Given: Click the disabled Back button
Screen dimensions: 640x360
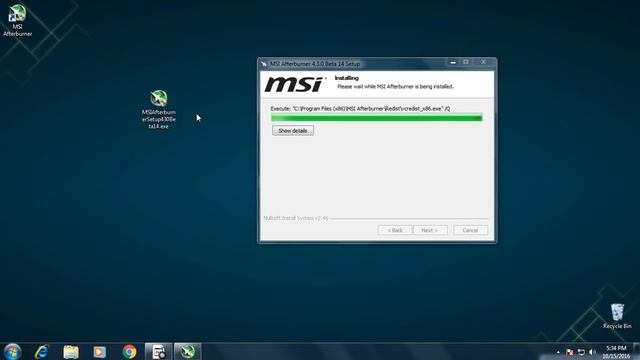Looking at the screenshot, I should coord(395,230).
